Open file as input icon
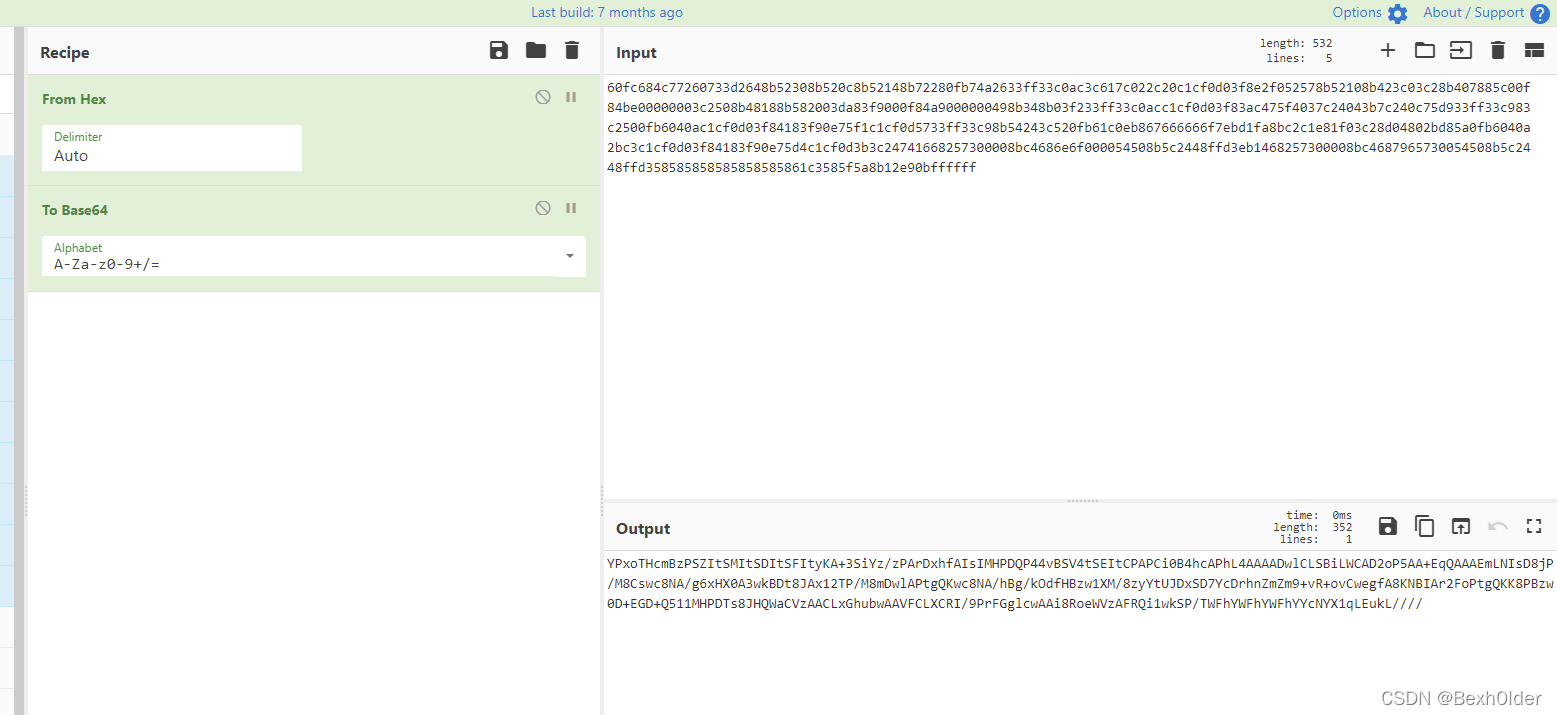Viewport: 1557px width, 715px height. click(1461, 50)
